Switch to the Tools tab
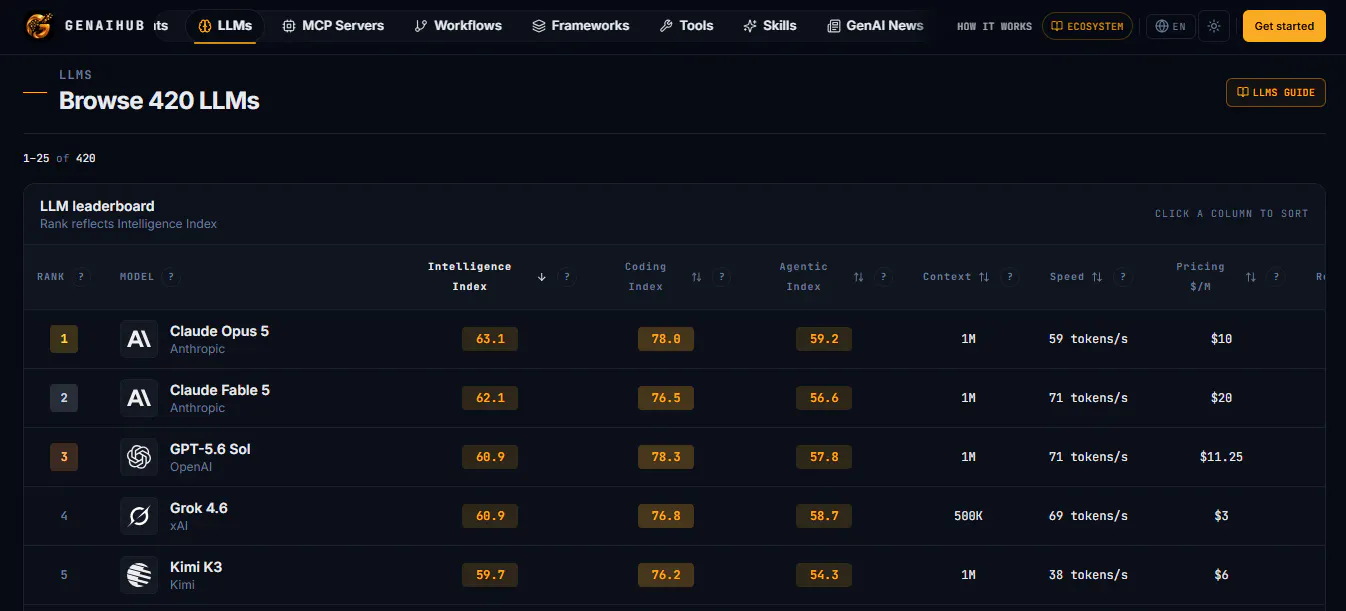The width and height of the screenshot is (1346, 611). click(687, 26)
